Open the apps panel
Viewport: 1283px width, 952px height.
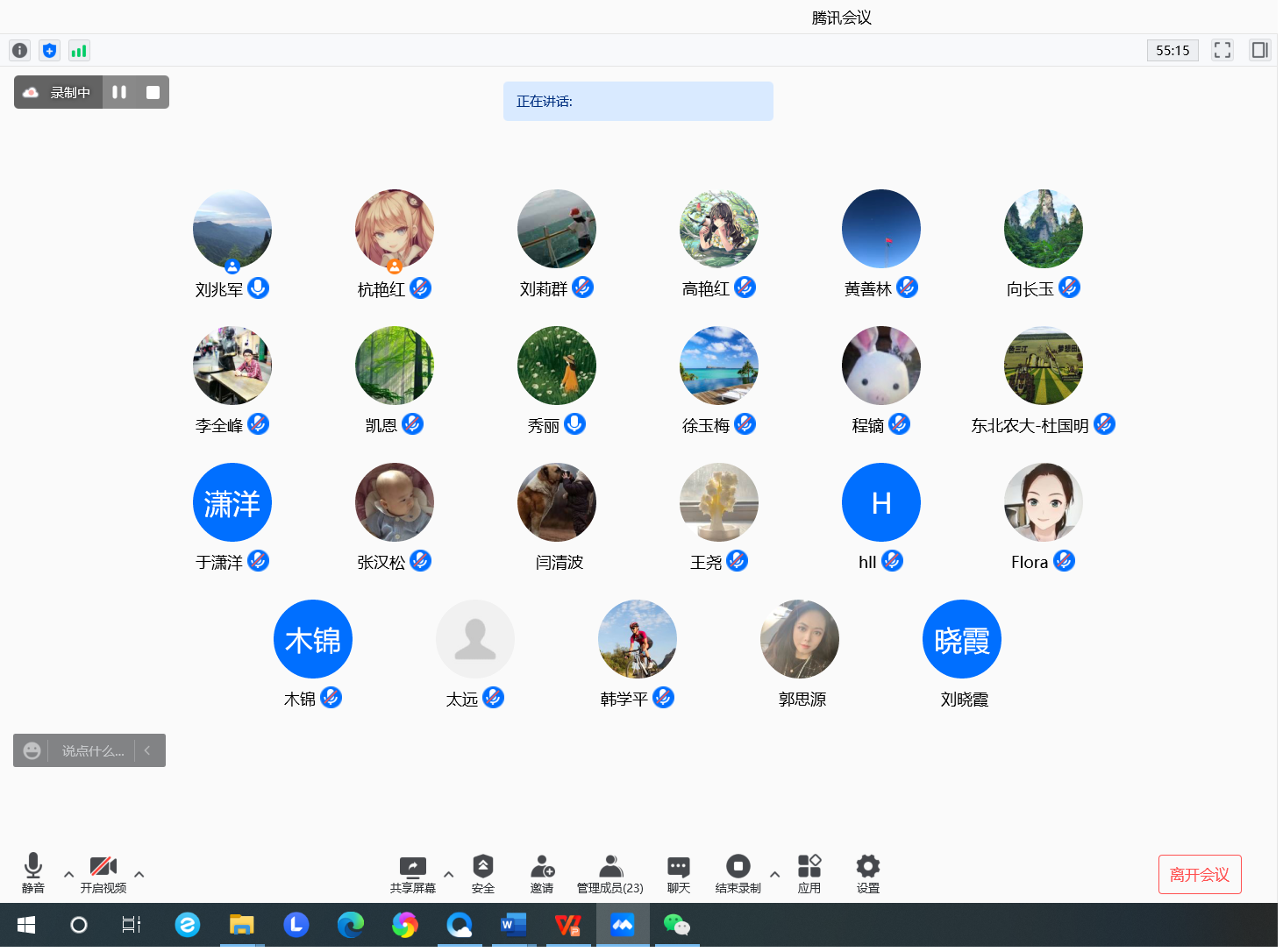809,873
